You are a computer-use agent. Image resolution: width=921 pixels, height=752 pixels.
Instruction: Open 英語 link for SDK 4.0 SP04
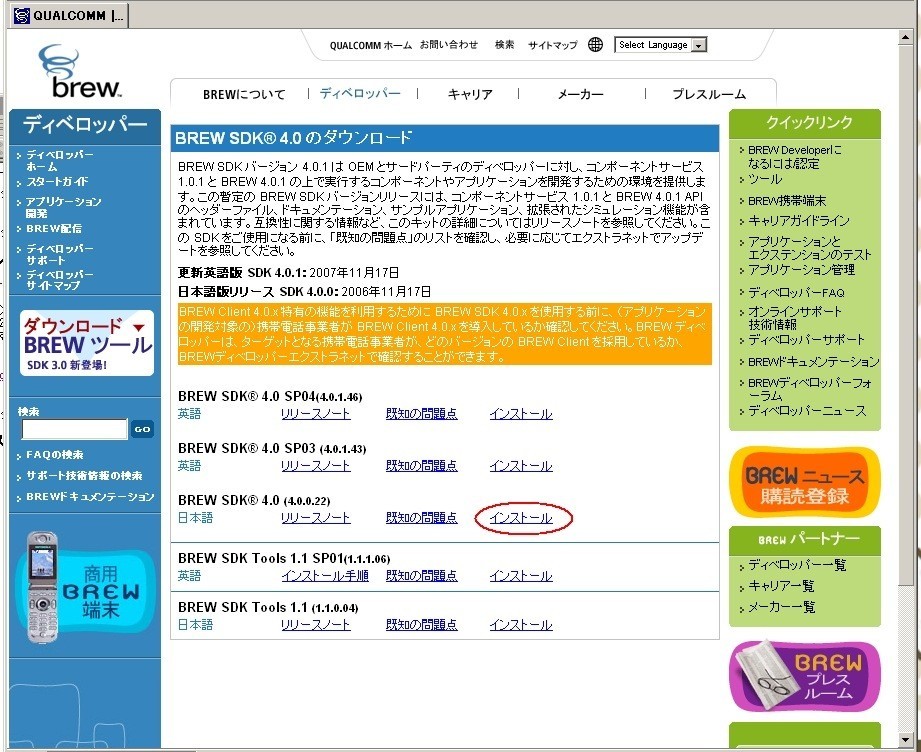pyautogui.click(x=189, y=414)
